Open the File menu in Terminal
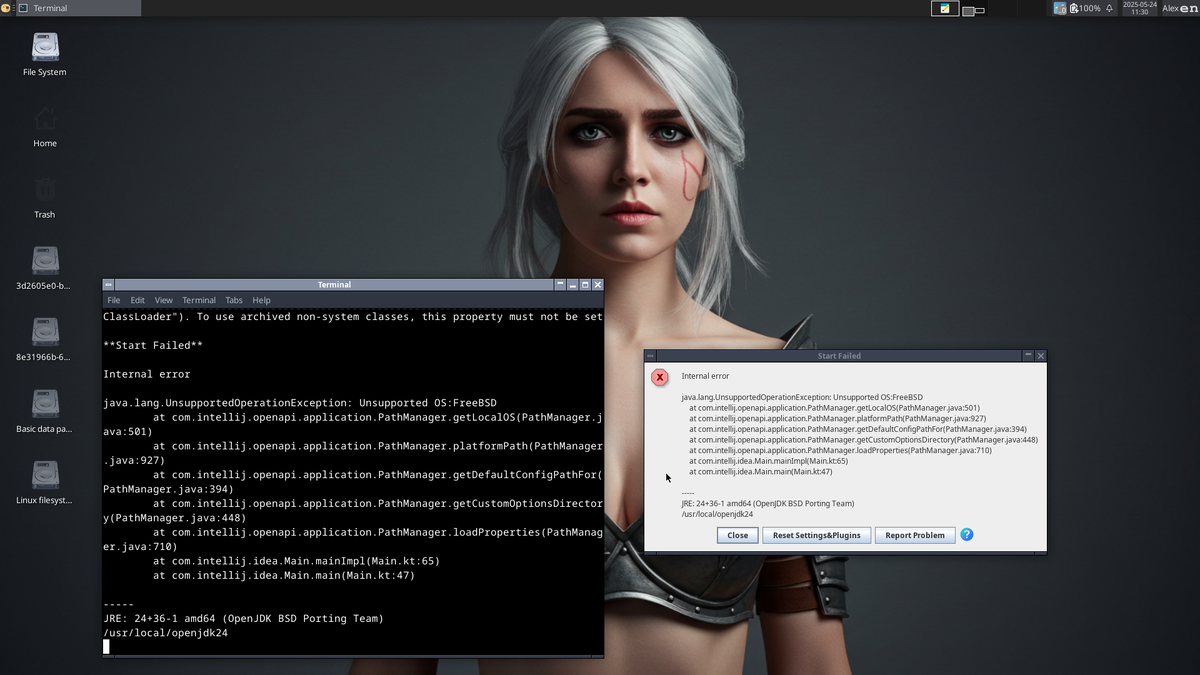 114,300
